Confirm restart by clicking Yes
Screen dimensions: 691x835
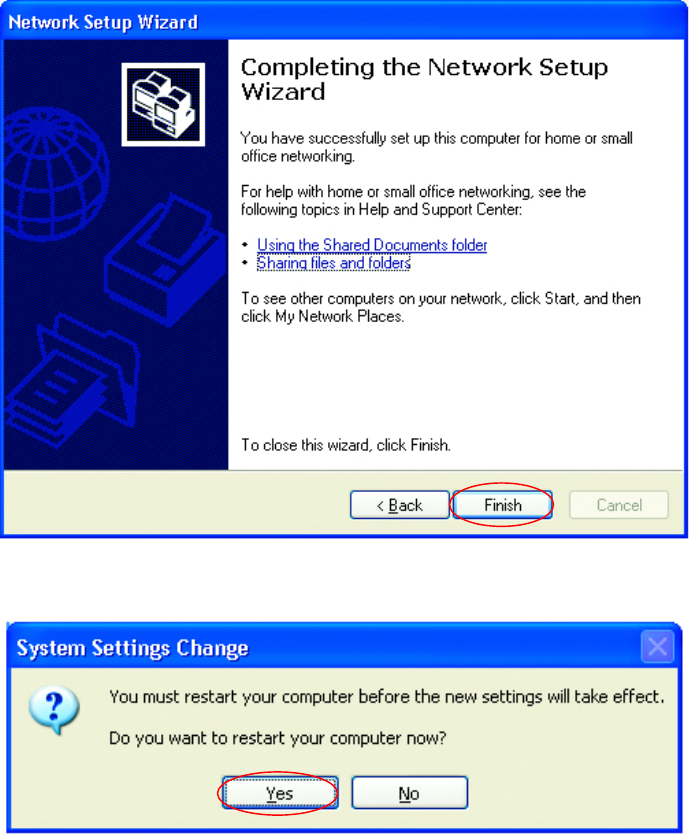click(280, 793)
